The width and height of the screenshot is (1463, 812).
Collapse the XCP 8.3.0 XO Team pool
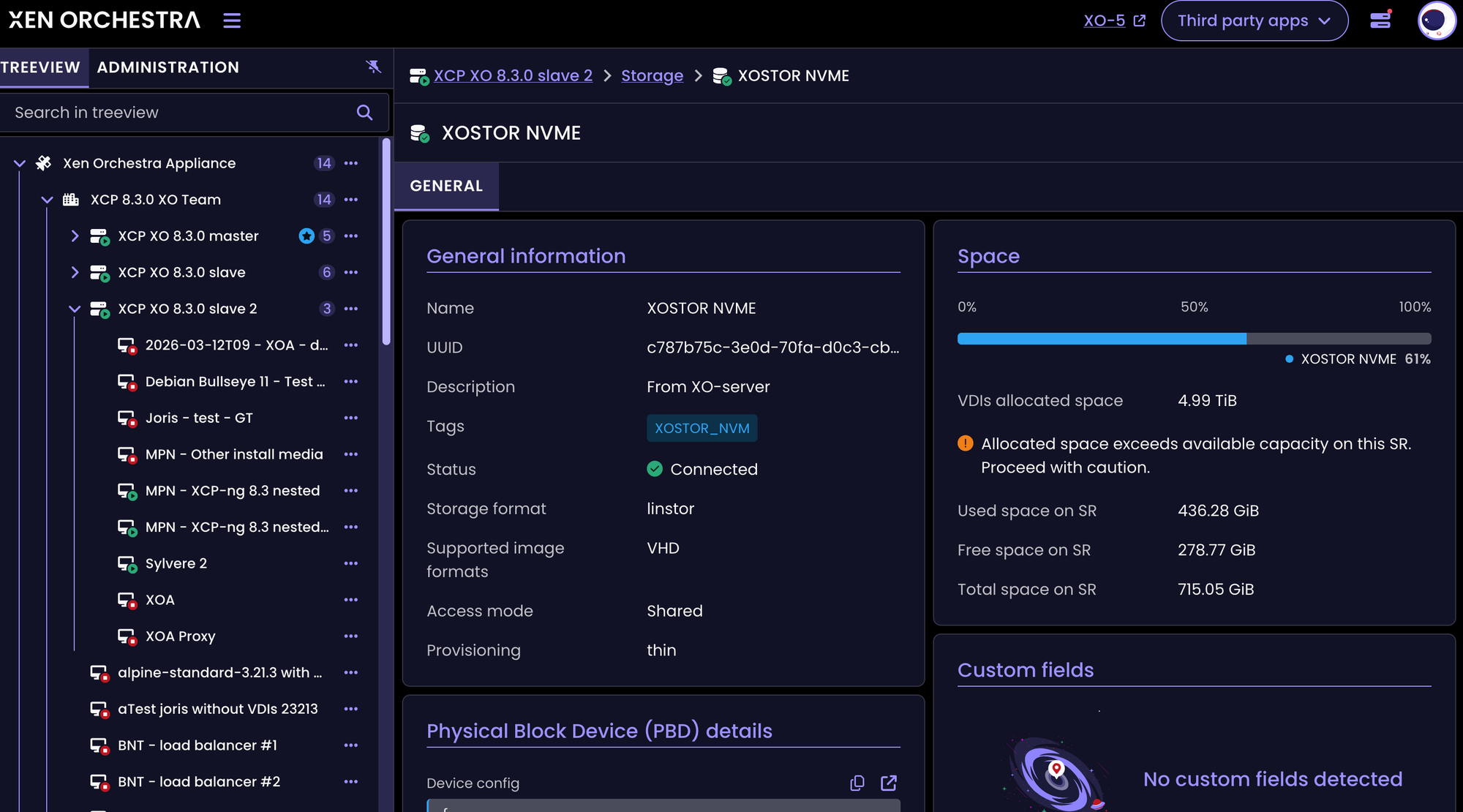(48, 200)
